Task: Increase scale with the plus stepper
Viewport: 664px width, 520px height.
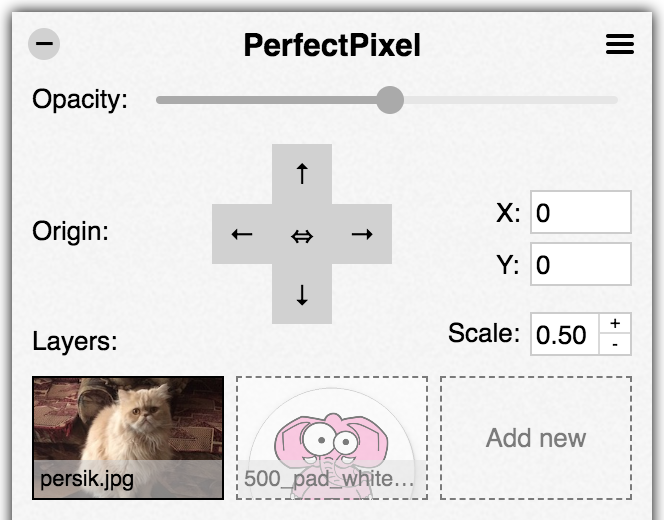Action: pos(615,324)
